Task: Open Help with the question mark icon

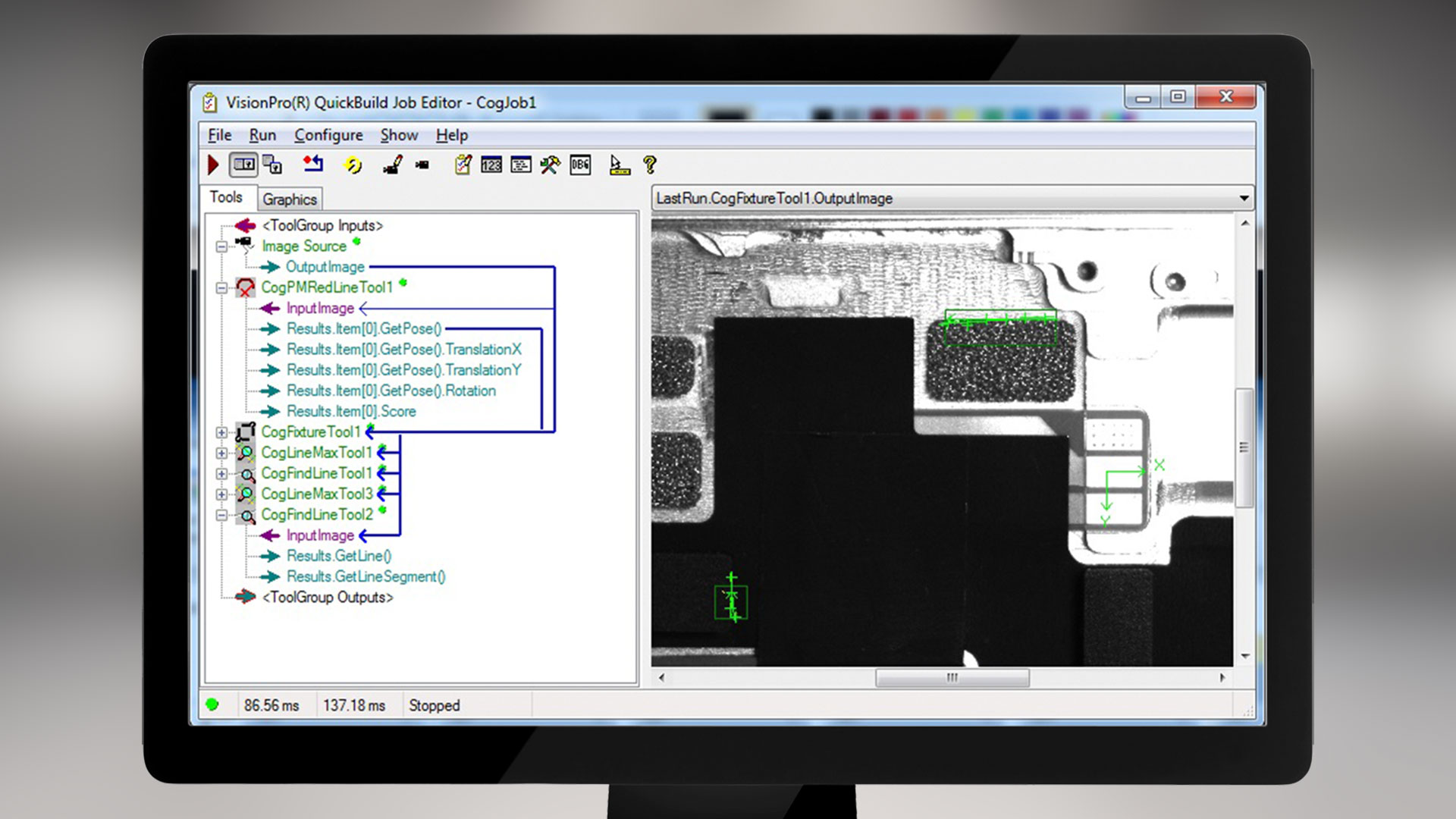Action: (651, 165)
